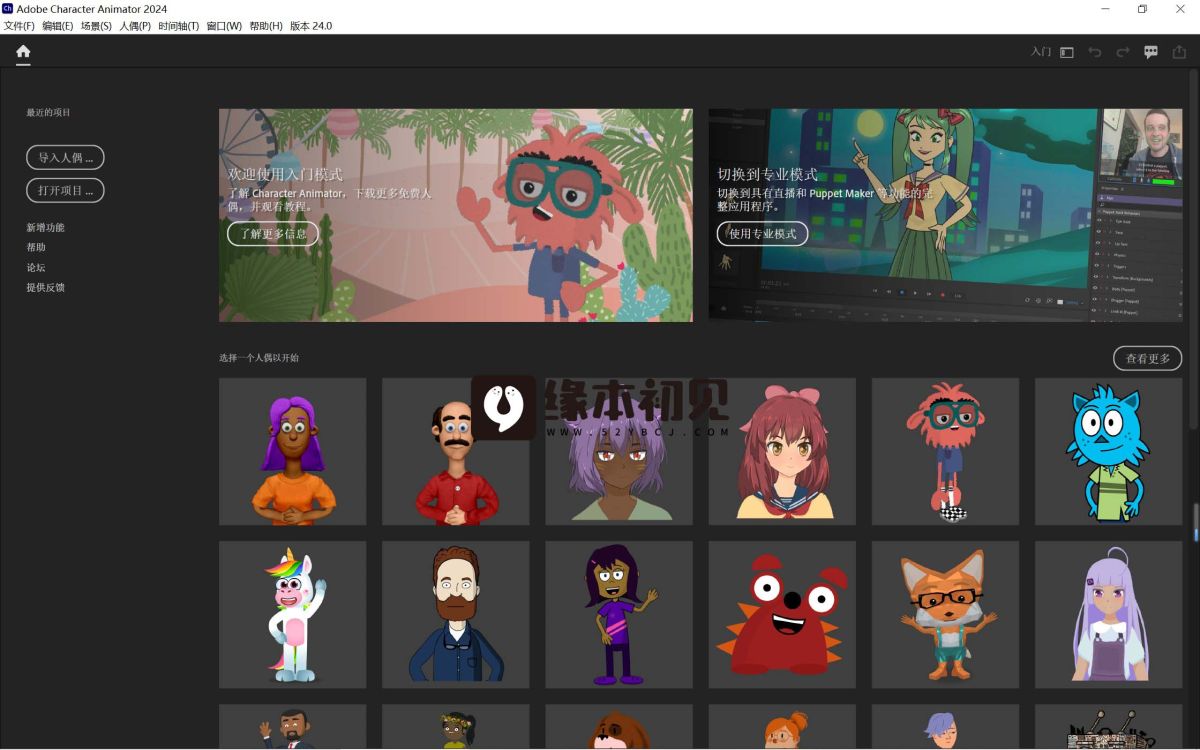Click the 导入人偶... button
1200x750 pixels.
coord(65,157)
